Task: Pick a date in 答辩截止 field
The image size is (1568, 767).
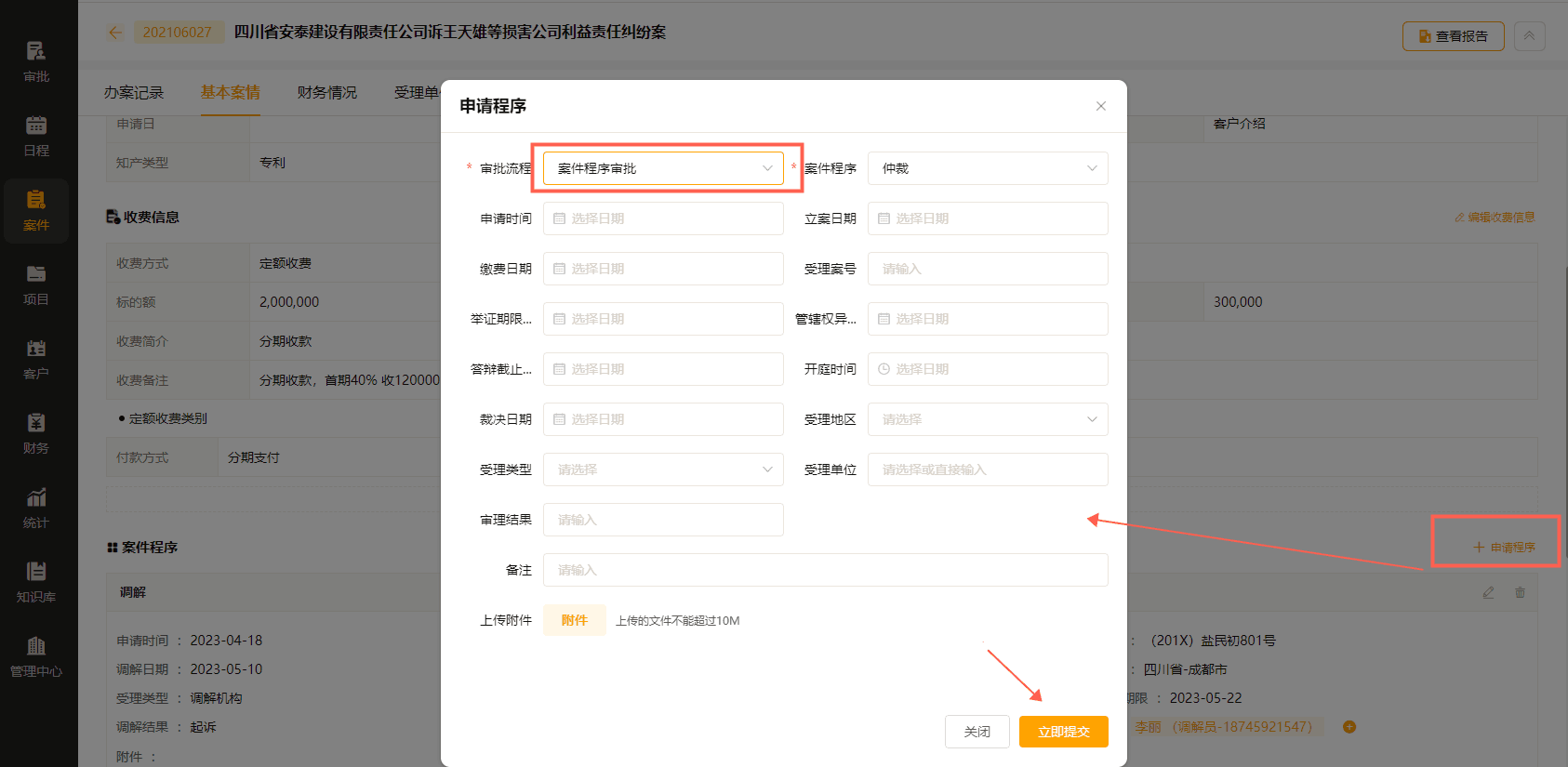Action: click(x=663, y=369)
